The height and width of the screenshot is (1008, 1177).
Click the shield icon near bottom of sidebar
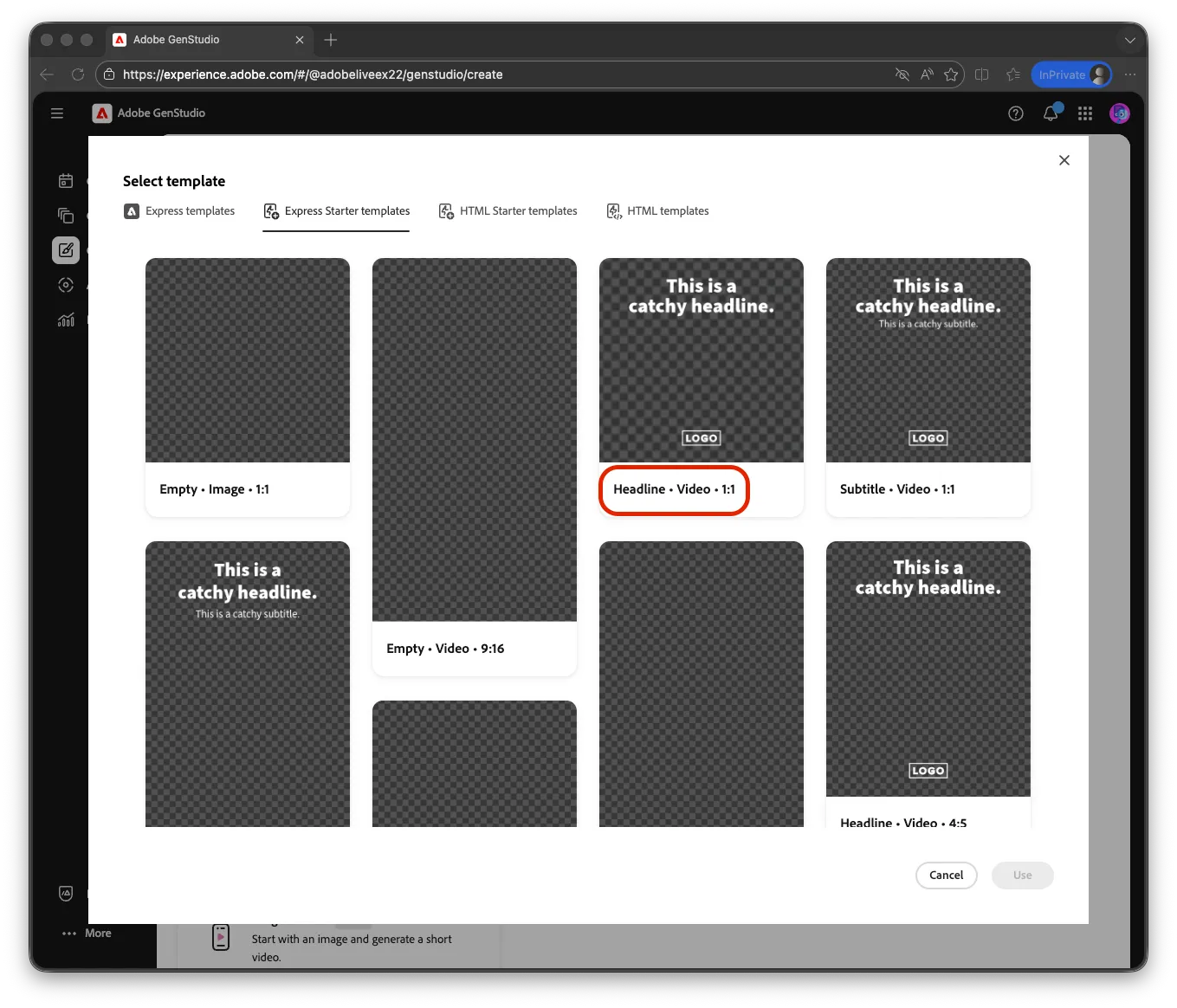(66, 893)
